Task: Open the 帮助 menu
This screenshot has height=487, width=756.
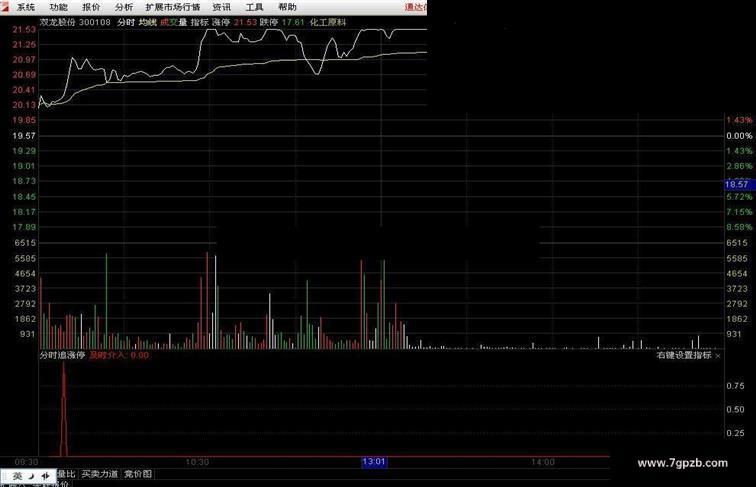Action: pos(287,7)
